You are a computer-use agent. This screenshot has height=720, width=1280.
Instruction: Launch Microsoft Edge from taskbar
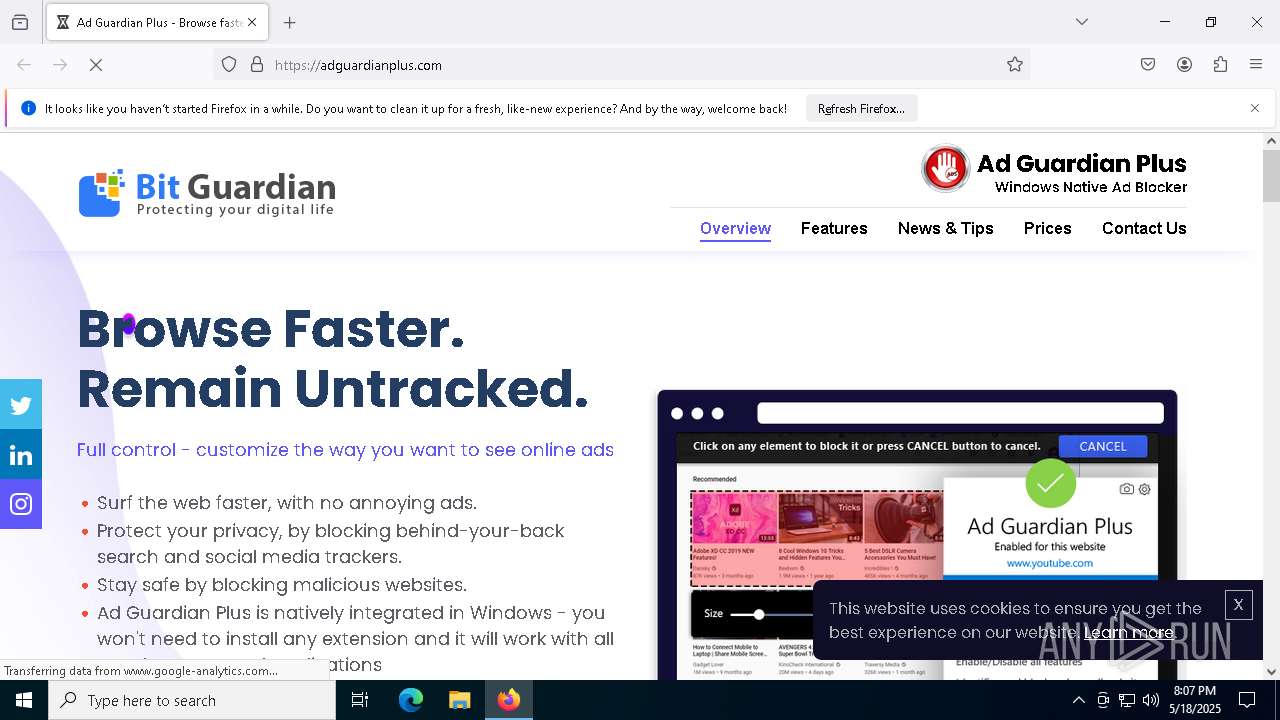click(411, 700)
